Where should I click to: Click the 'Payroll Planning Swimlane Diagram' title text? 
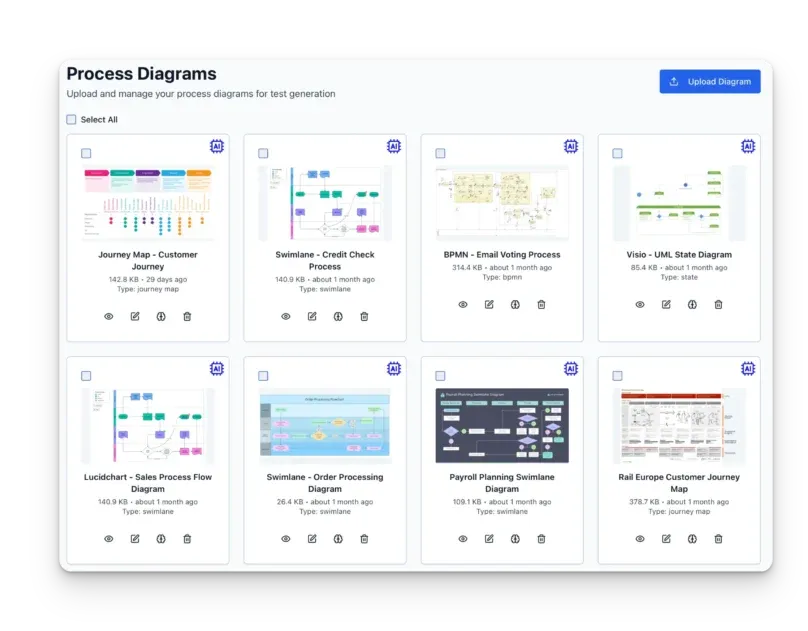[x=502, y=483]
